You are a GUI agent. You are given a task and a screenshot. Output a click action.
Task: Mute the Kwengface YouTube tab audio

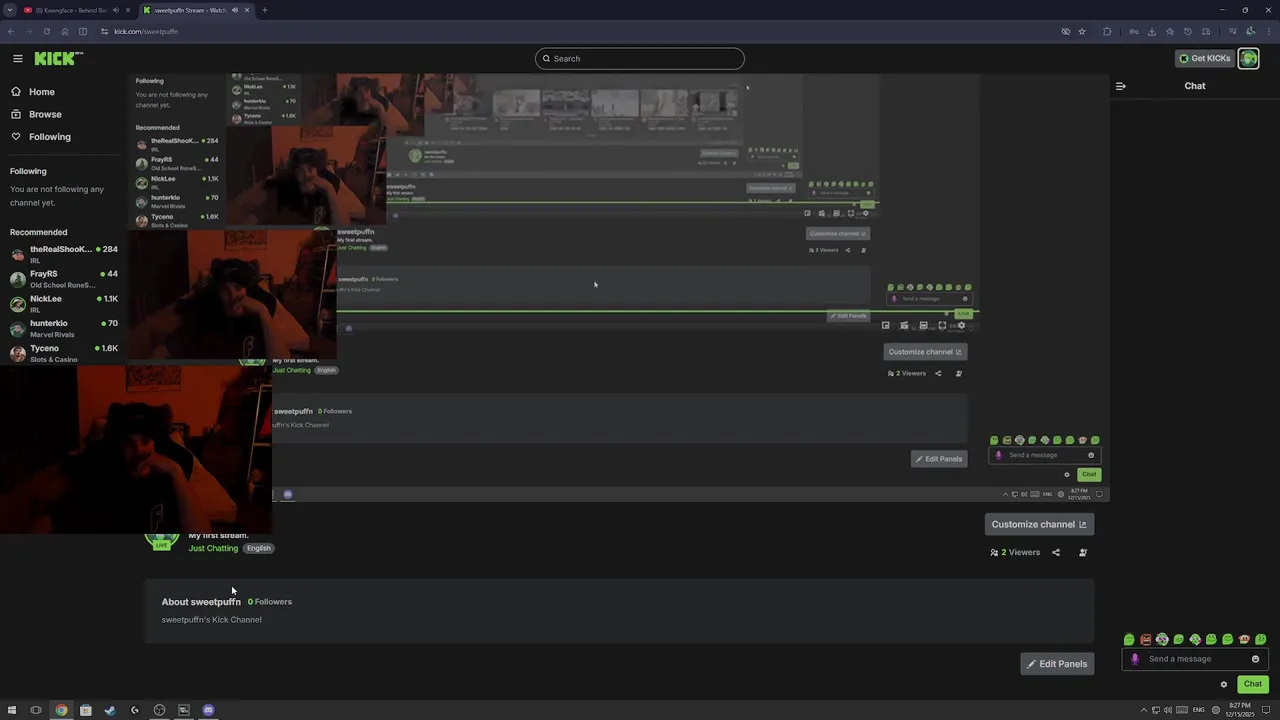(x=115, y=10)
